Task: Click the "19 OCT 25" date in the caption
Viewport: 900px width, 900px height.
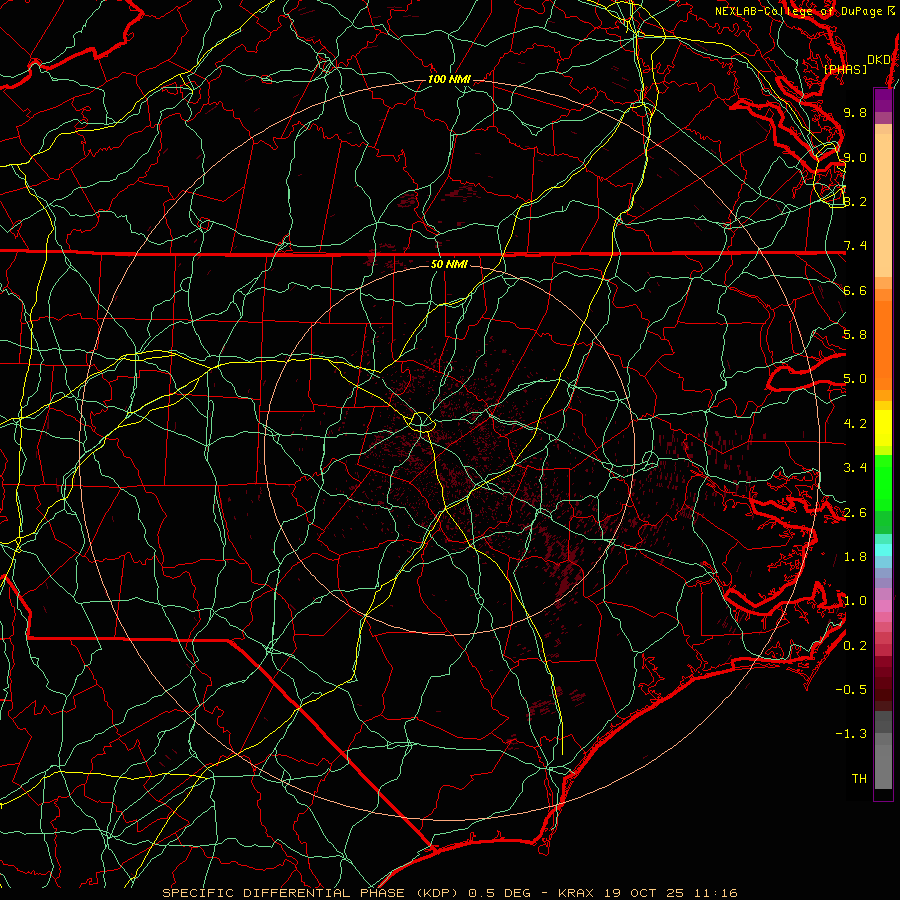Action: (x=642, y=893)
